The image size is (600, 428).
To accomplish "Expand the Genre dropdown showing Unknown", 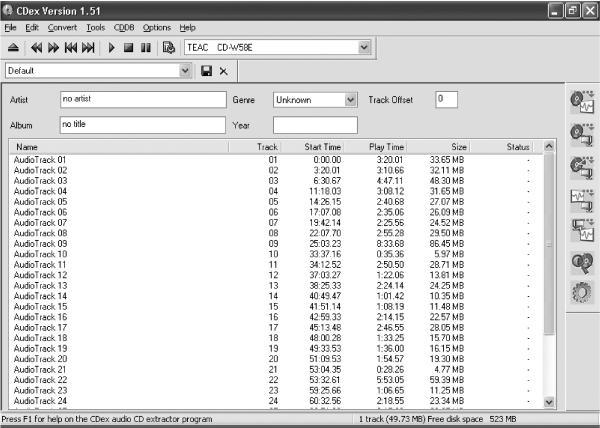I will [350, 100].
